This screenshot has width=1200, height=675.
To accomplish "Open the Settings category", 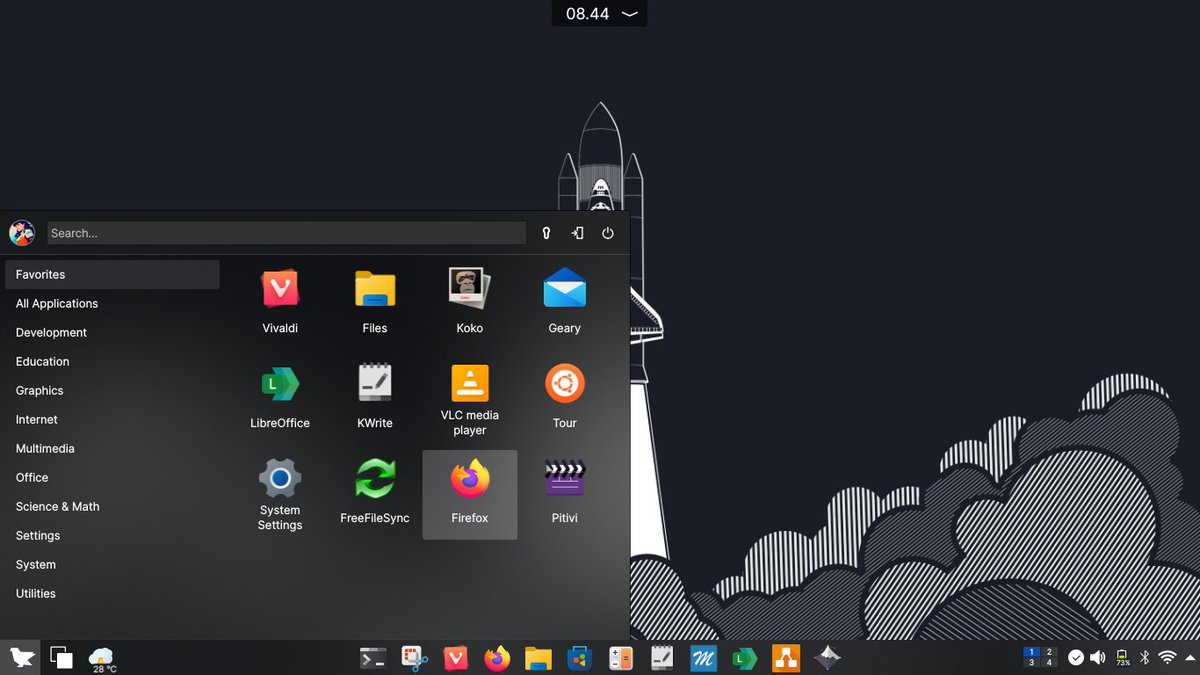I will tap(112, 535).
